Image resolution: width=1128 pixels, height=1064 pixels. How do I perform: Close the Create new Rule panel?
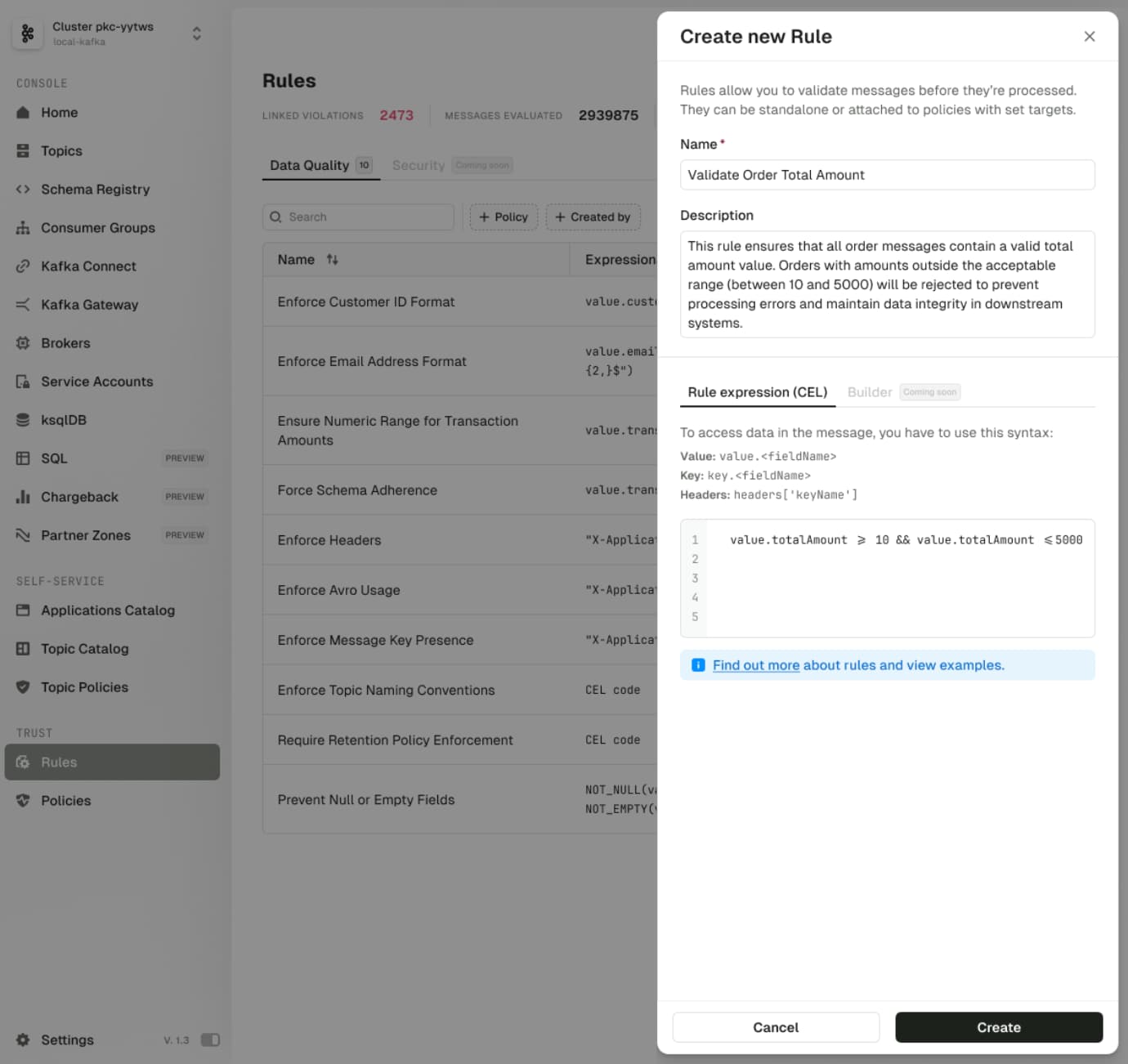pyautogui.click(x=1089, y=37)
